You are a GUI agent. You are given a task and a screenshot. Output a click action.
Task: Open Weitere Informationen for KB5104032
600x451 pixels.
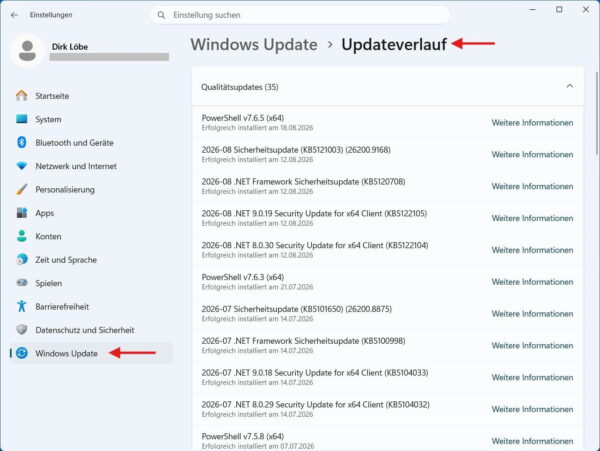[x=532, y=409]
